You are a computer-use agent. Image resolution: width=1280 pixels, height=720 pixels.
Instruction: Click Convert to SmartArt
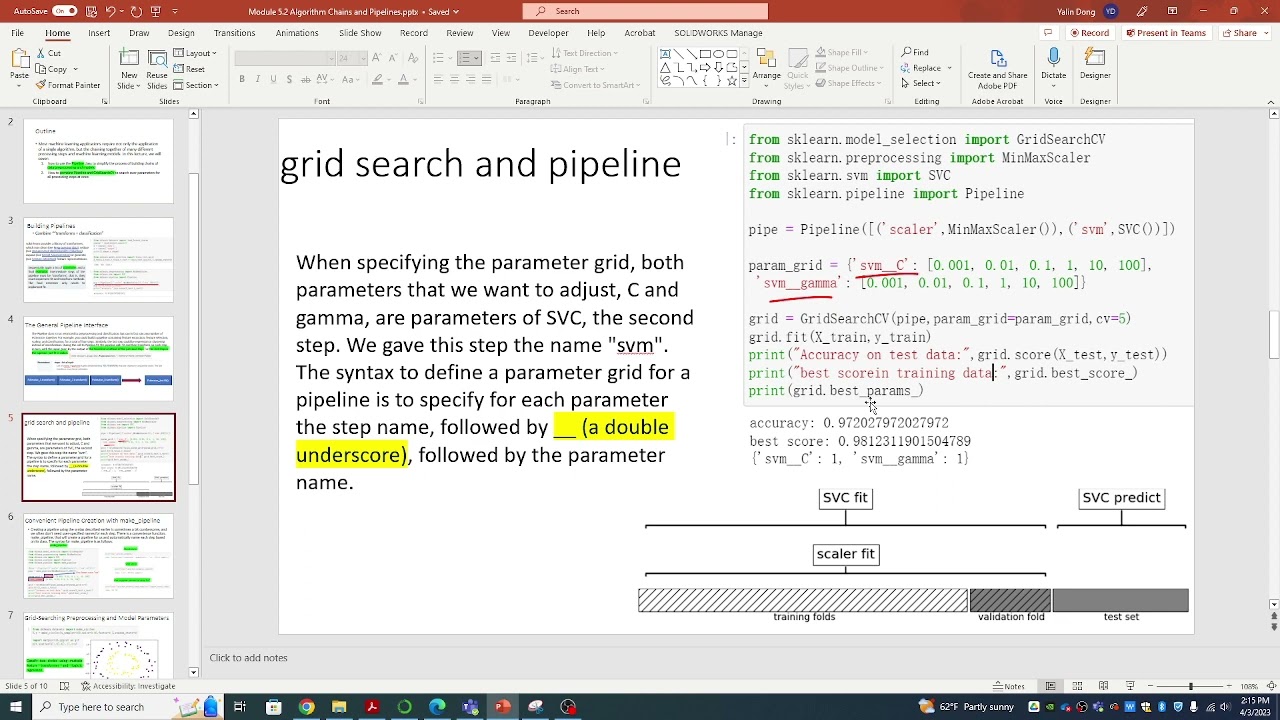(x=595, y=85)
